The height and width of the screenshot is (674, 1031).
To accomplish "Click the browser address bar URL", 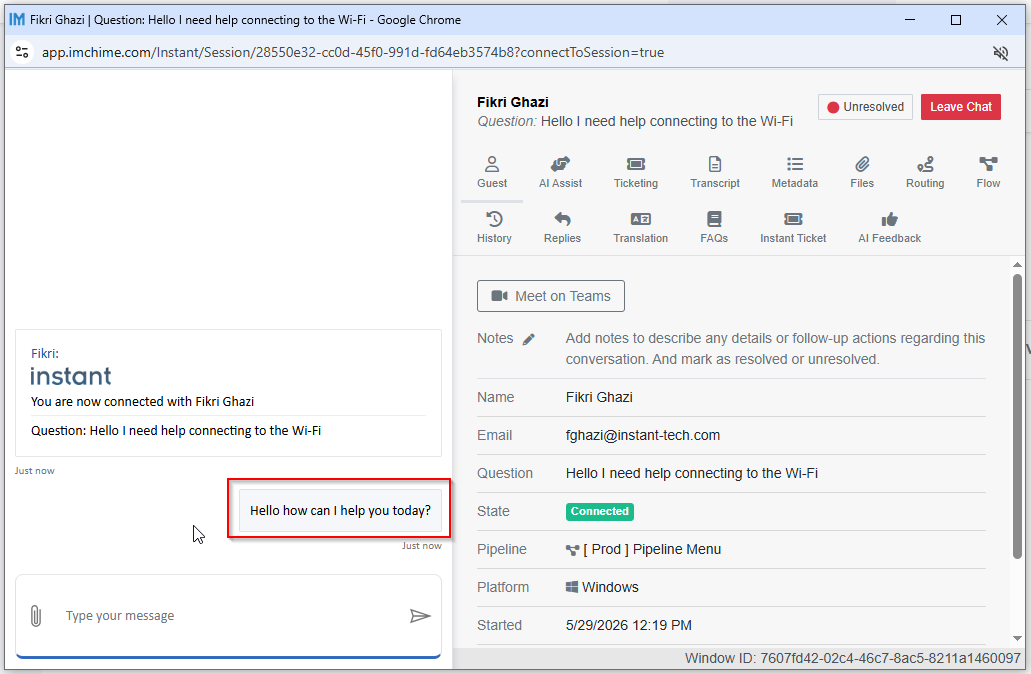I will coord(353,53).
